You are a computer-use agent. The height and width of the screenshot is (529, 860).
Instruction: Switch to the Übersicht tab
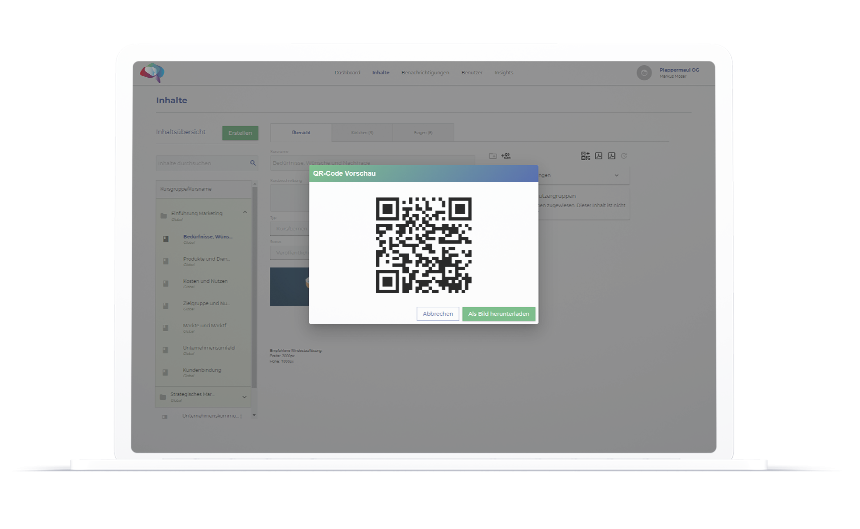301,133
